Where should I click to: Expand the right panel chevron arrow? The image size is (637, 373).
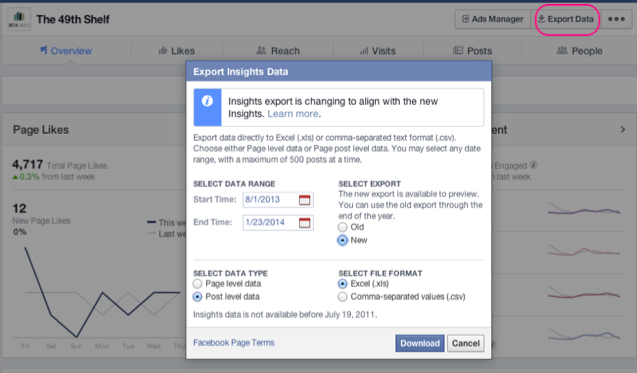coord(623,130)
